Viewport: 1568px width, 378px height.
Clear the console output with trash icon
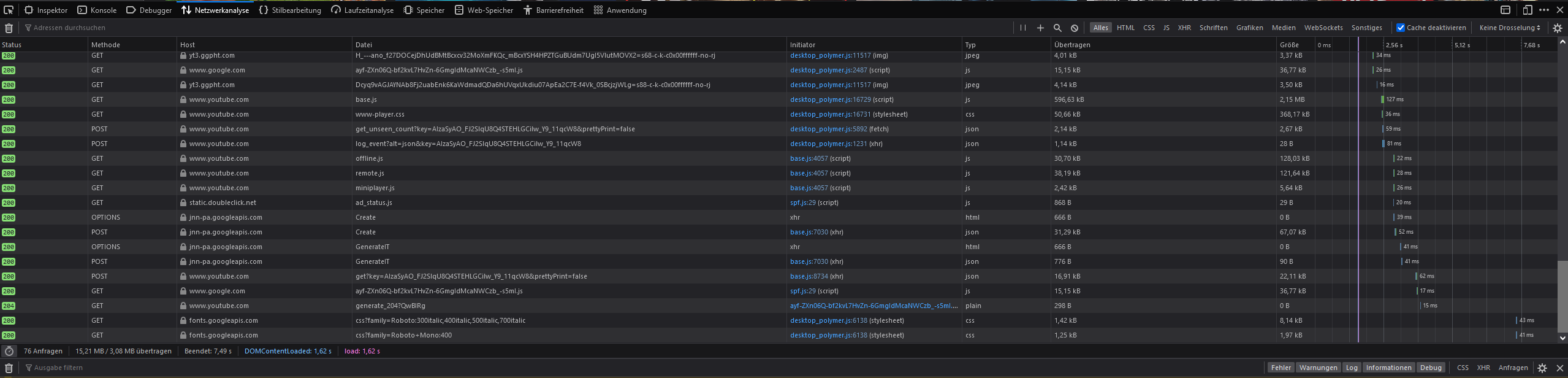tap(9, 368)
